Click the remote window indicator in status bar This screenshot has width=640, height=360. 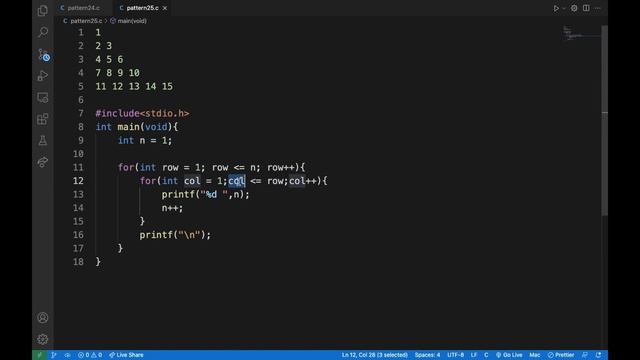(39, 355)
